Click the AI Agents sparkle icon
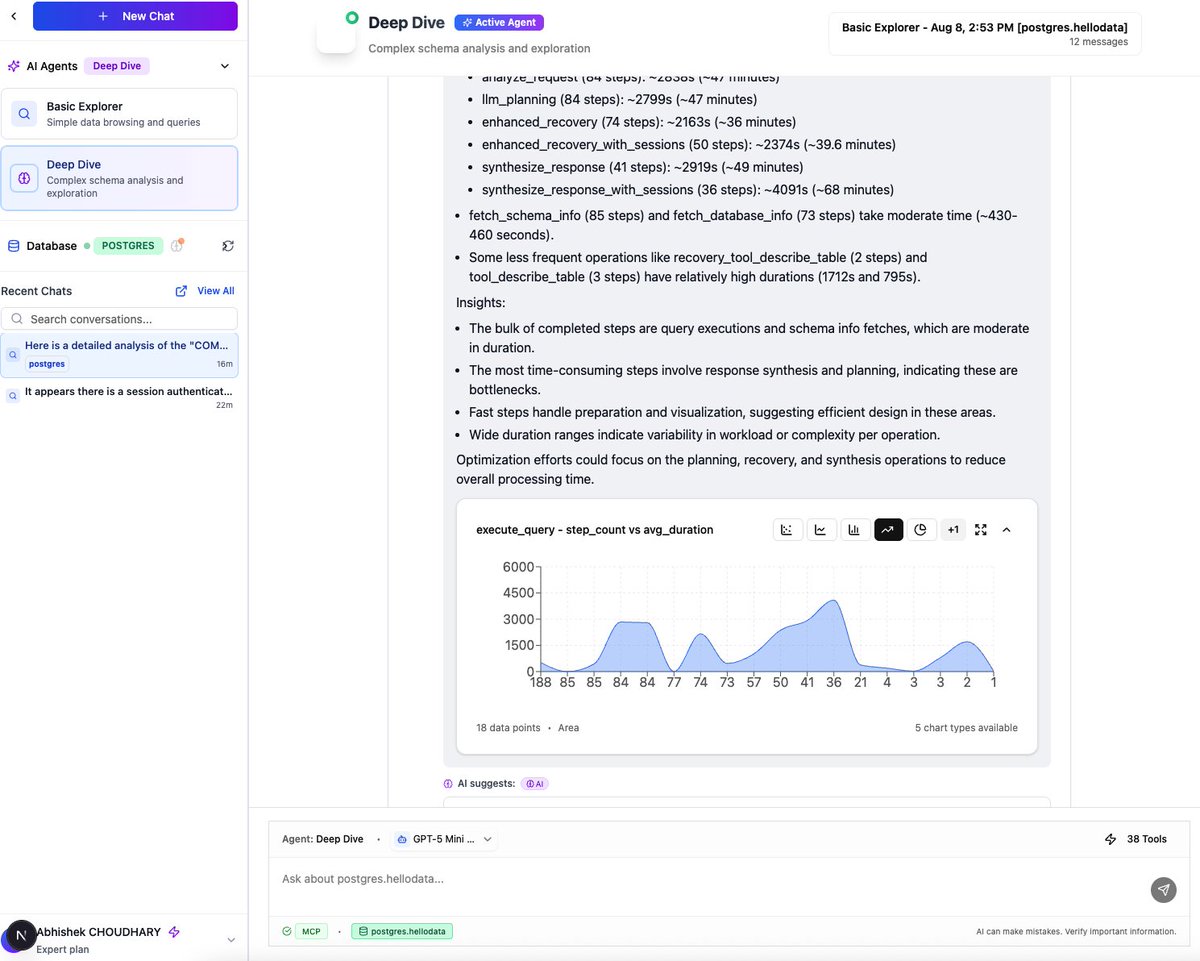Image resolution: width=1200 pixels, height=961 pixels. (14, 66)
